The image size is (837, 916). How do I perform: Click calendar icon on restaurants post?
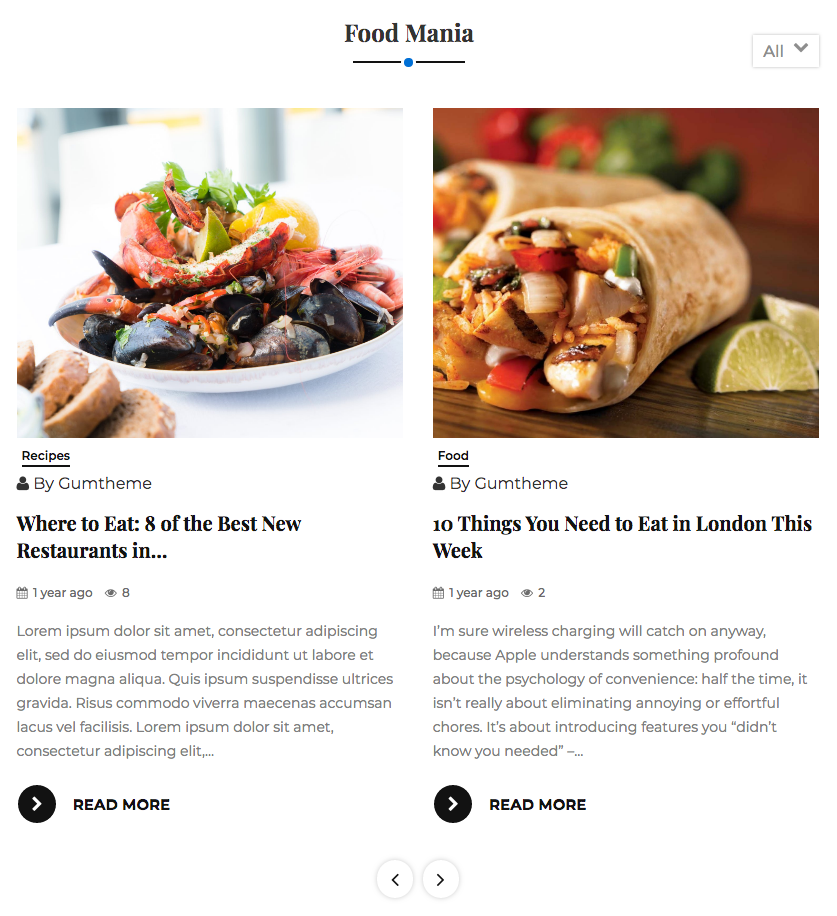point(22,593)
